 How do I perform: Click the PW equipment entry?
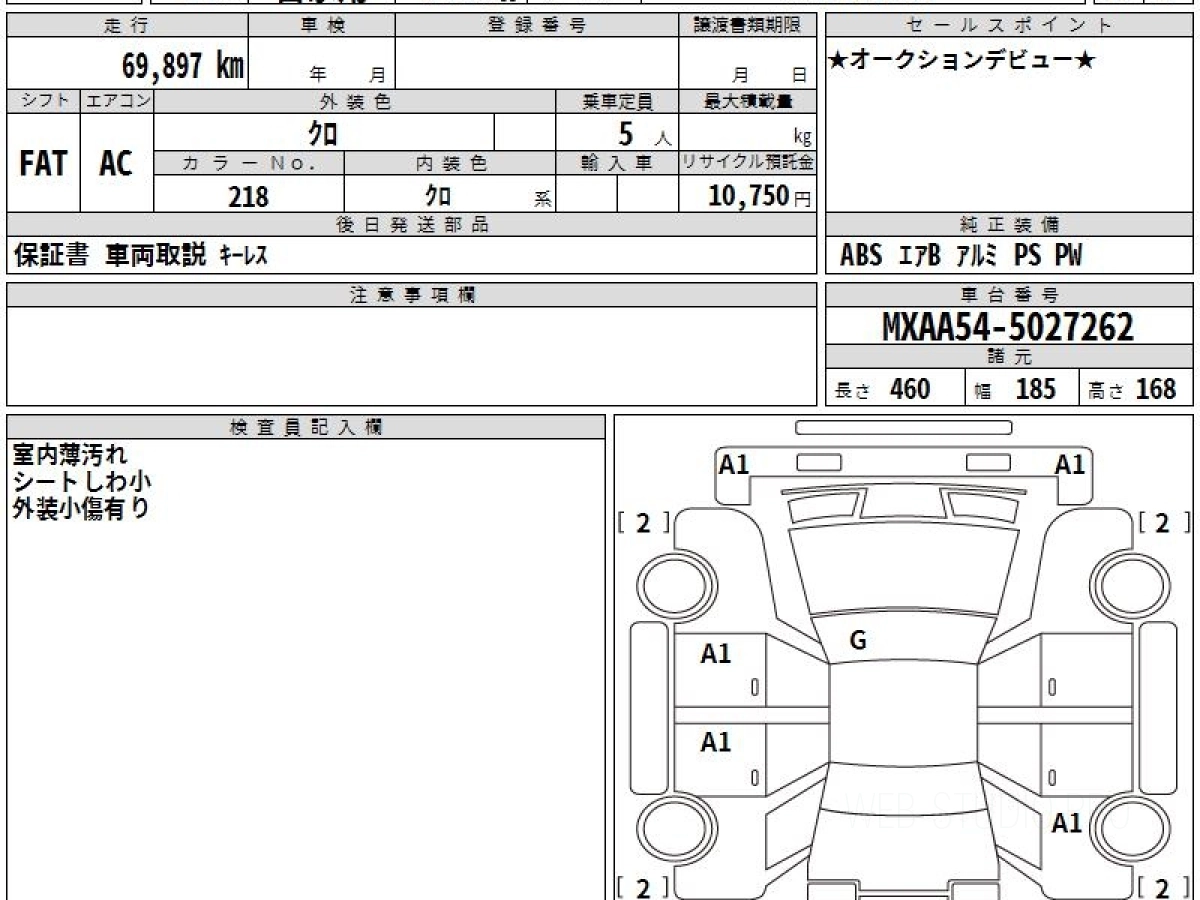click(1069, 256)
